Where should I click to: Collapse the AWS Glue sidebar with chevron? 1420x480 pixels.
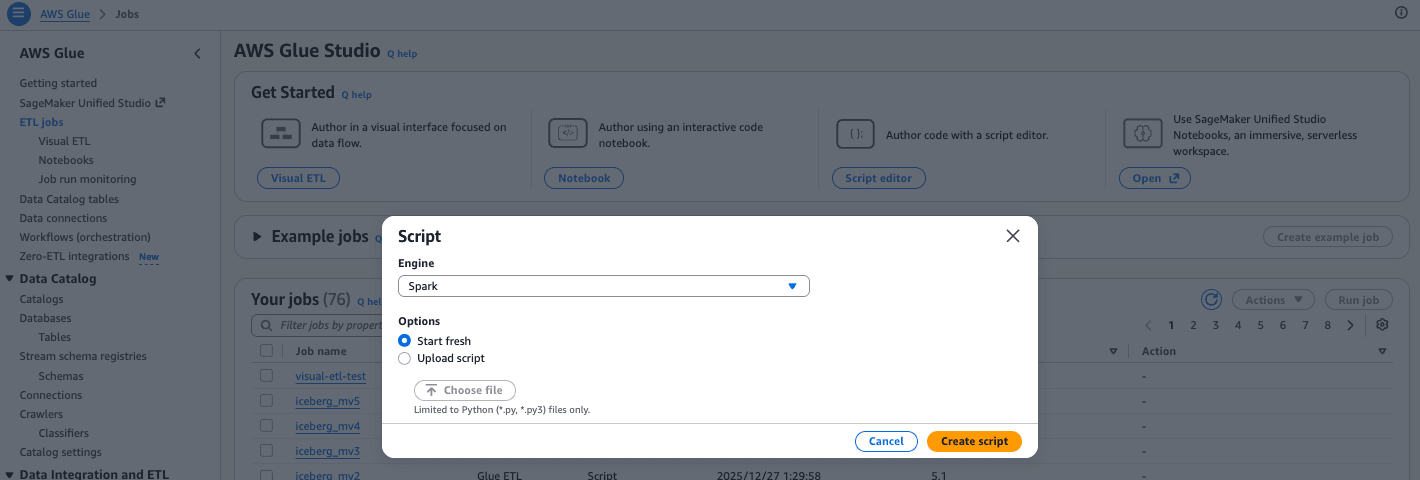pos(197,53)
